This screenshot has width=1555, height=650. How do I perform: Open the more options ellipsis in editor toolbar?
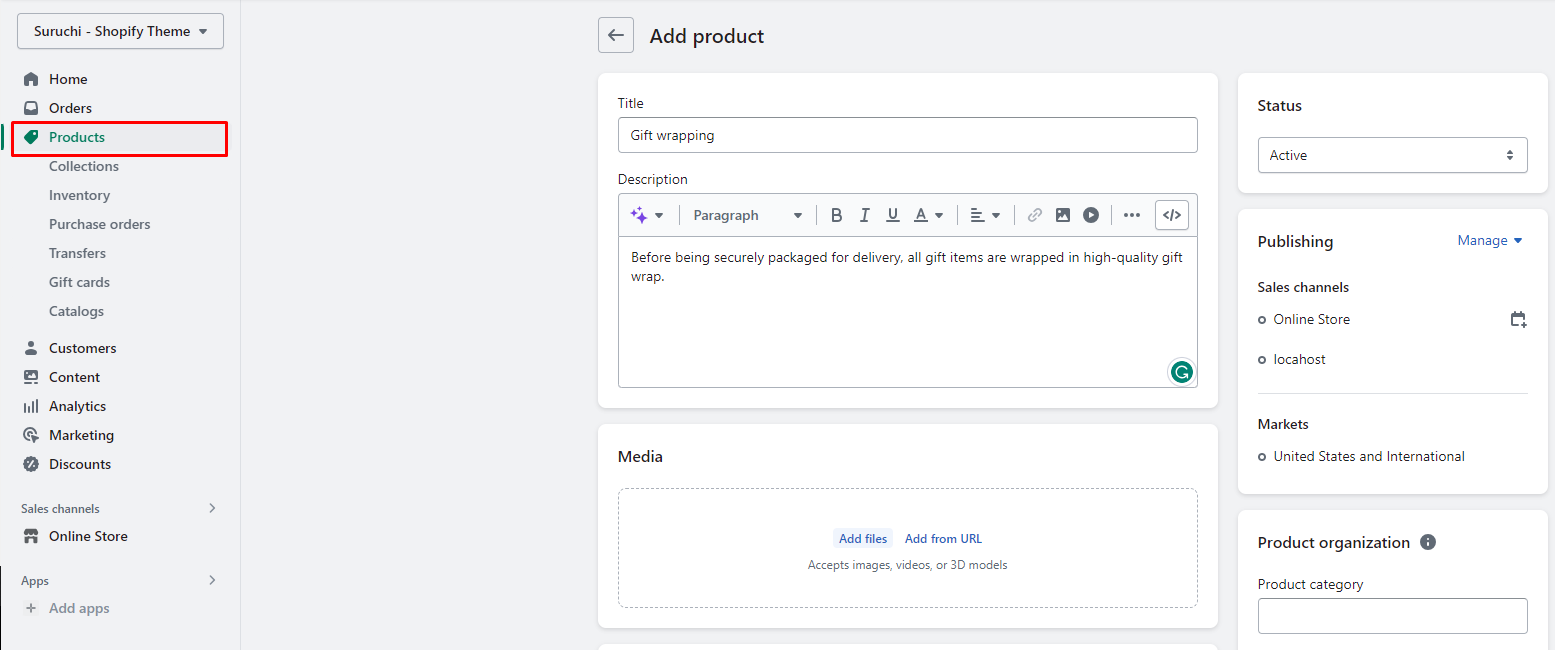pos(1132,215)
